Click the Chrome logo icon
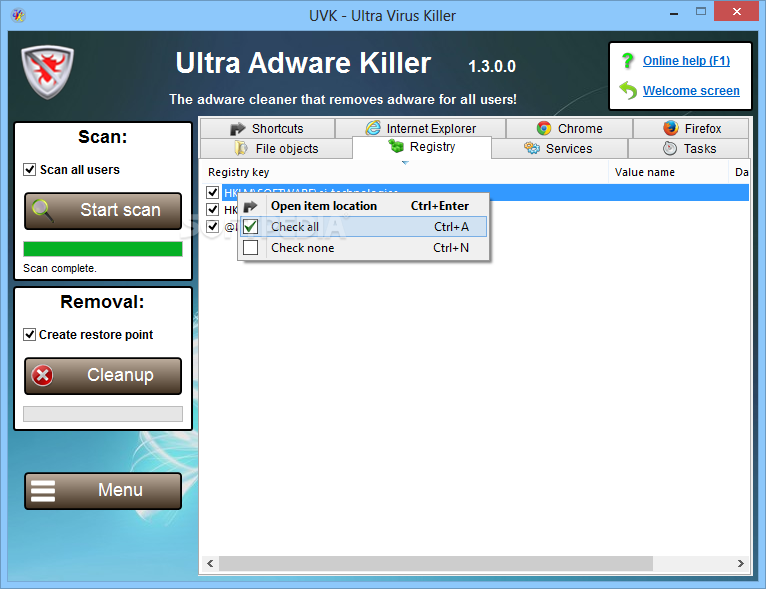Viewport: 766px width, 589px height. 544,128
